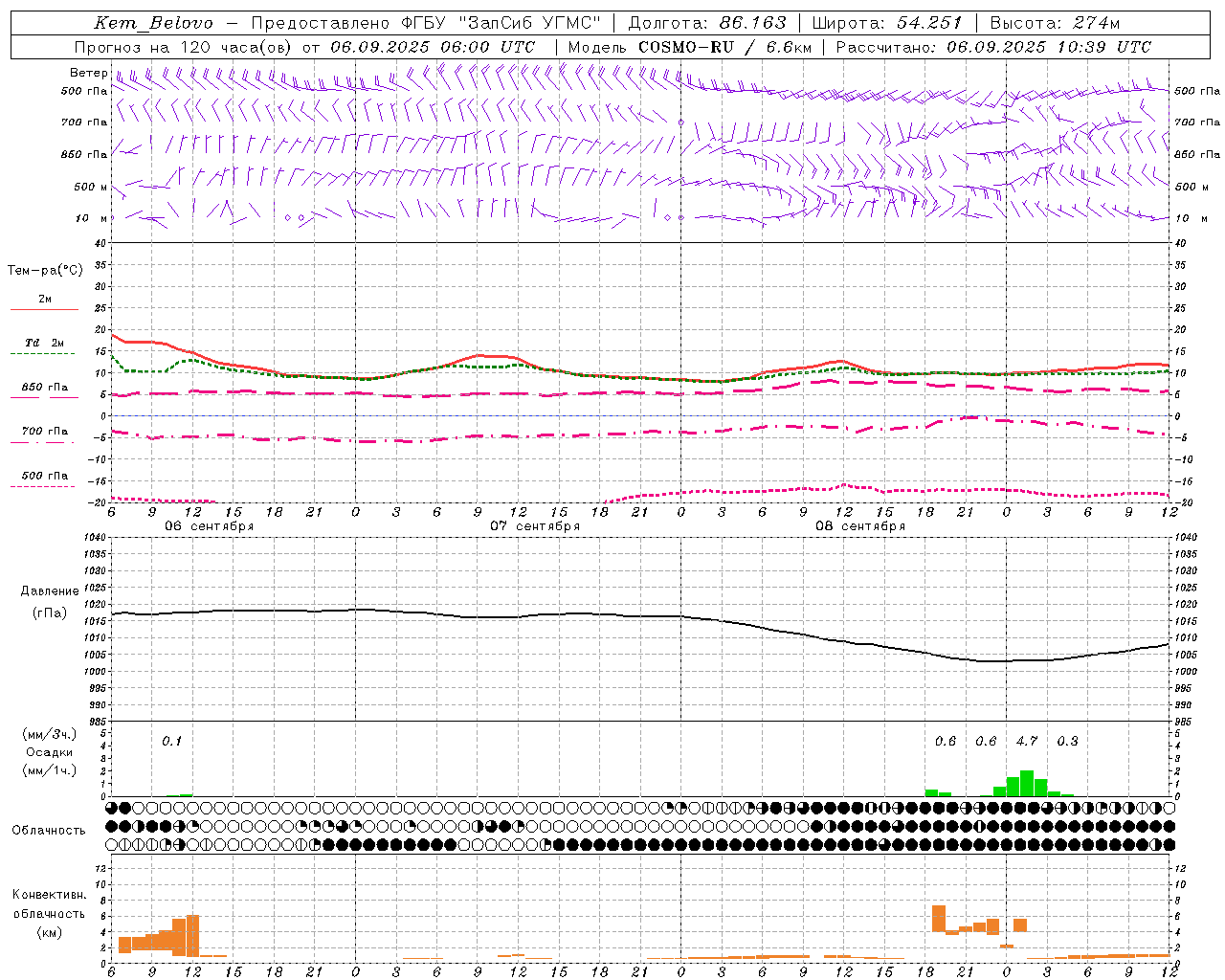Click the Ветер panel label
The height and width of the screenshot is (980, 1225).
88,73
